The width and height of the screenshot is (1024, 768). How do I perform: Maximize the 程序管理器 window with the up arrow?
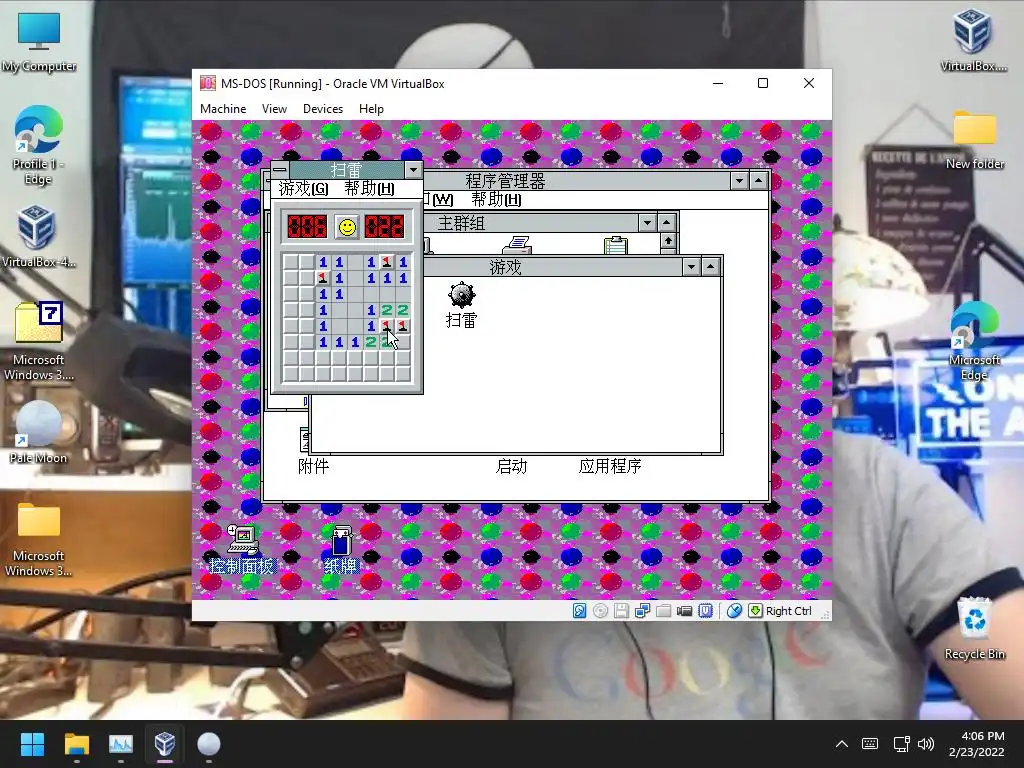(x=758, y=180)
